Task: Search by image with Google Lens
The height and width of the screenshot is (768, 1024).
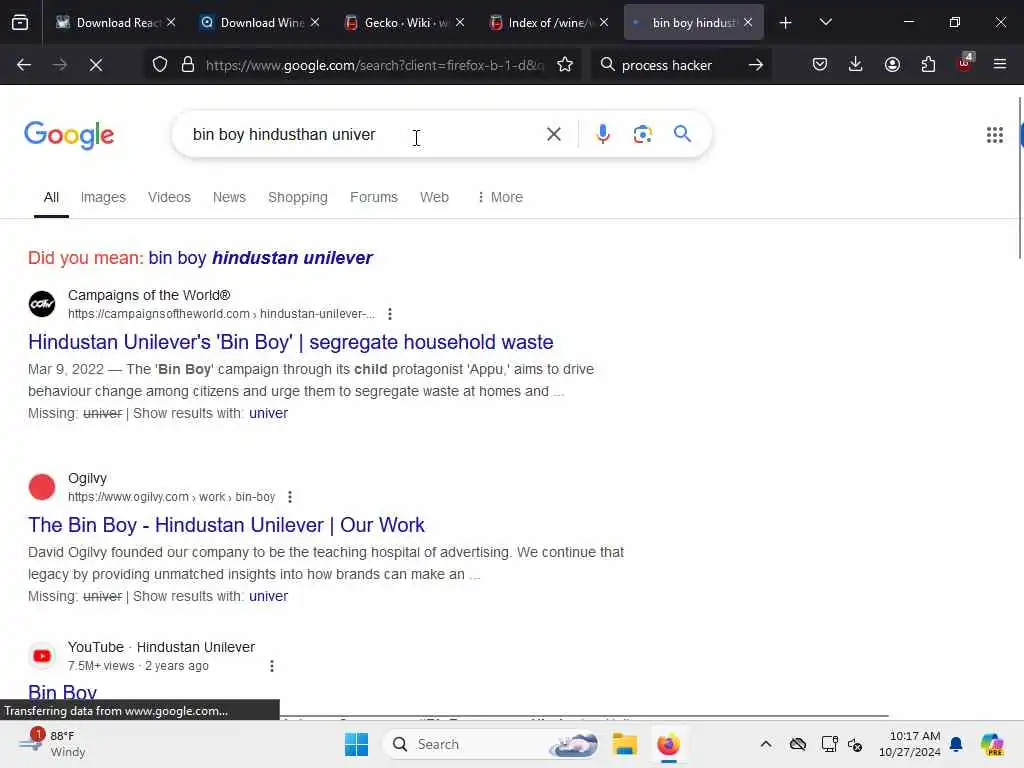Action: click(643, 134)
